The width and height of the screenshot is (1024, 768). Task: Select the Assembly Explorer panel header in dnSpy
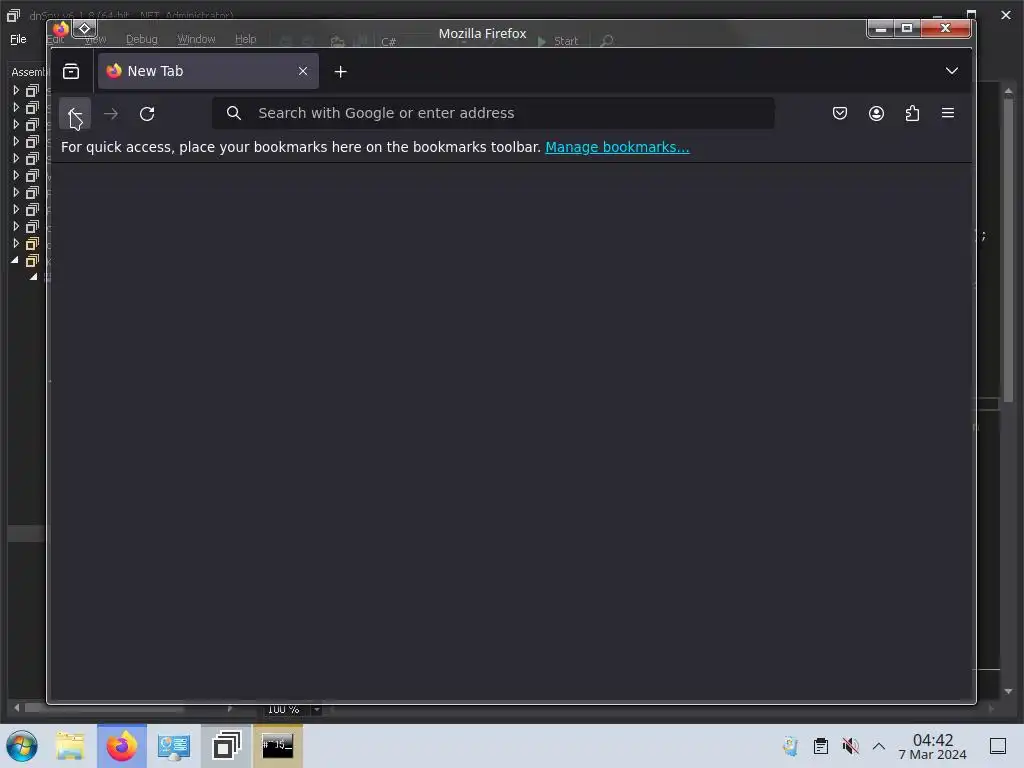pyautogui.click(x=29, y=72)
